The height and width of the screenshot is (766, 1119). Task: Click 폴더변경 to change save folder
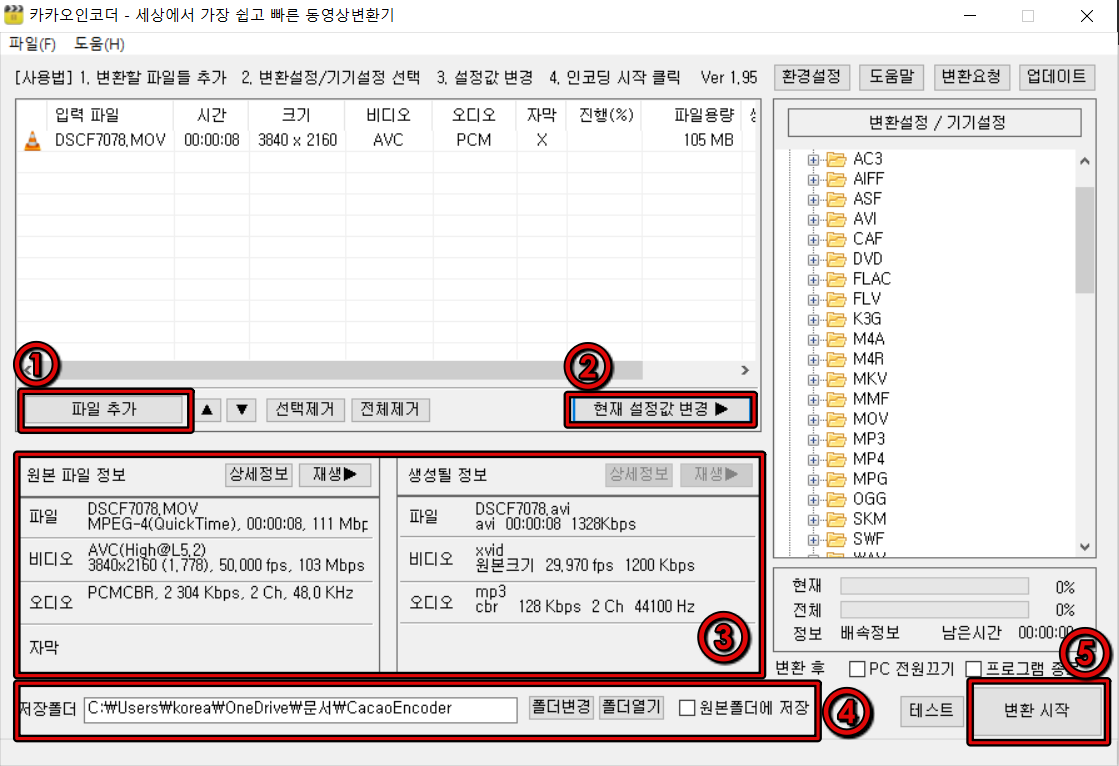tap(561, 707)
